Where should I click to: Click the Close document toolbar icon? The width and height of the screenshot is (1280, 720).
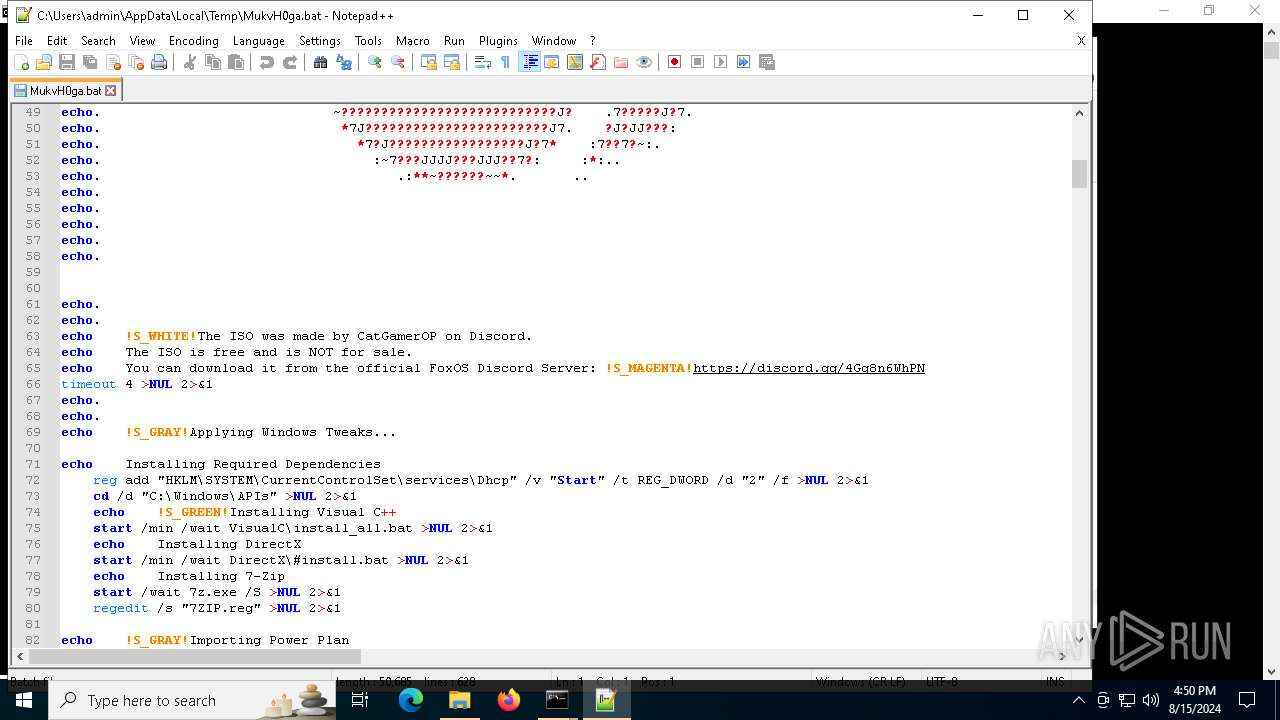click(113, 62)
